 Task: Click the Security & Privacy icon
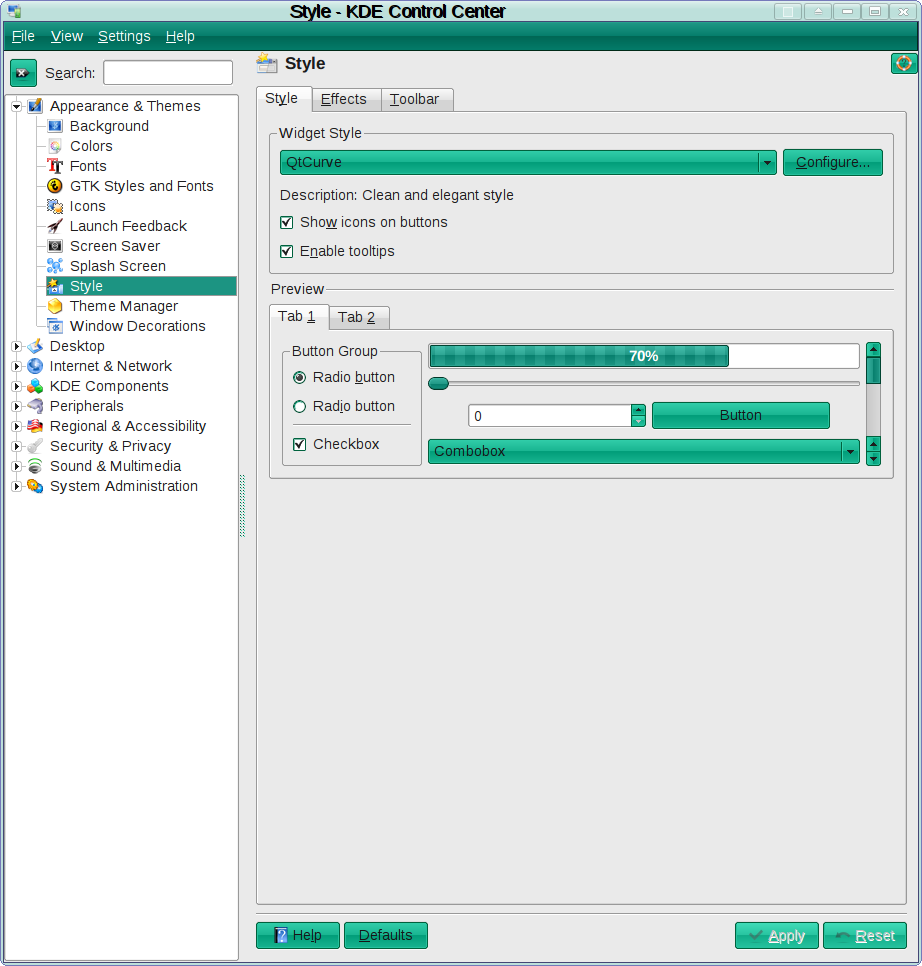35,447
